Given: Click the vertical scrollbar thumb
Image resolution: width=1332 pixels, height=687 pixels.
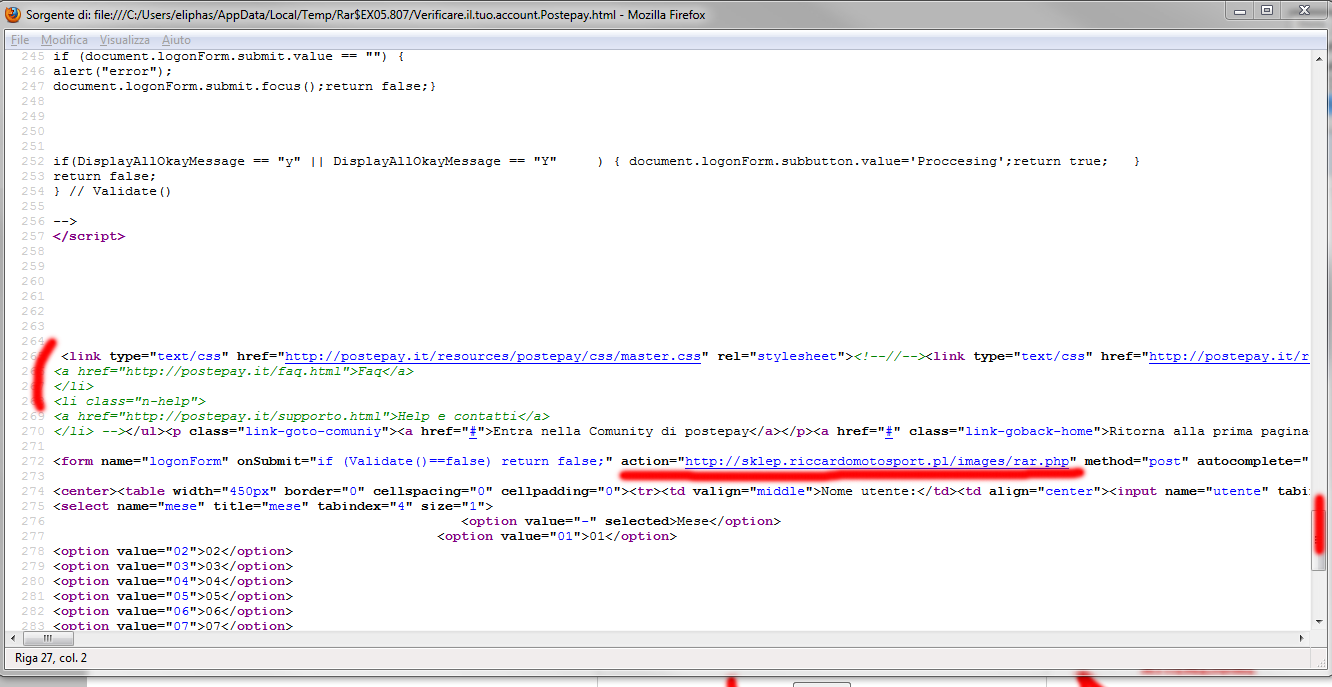Looking at the screenshot, I should click(1318, 538).
